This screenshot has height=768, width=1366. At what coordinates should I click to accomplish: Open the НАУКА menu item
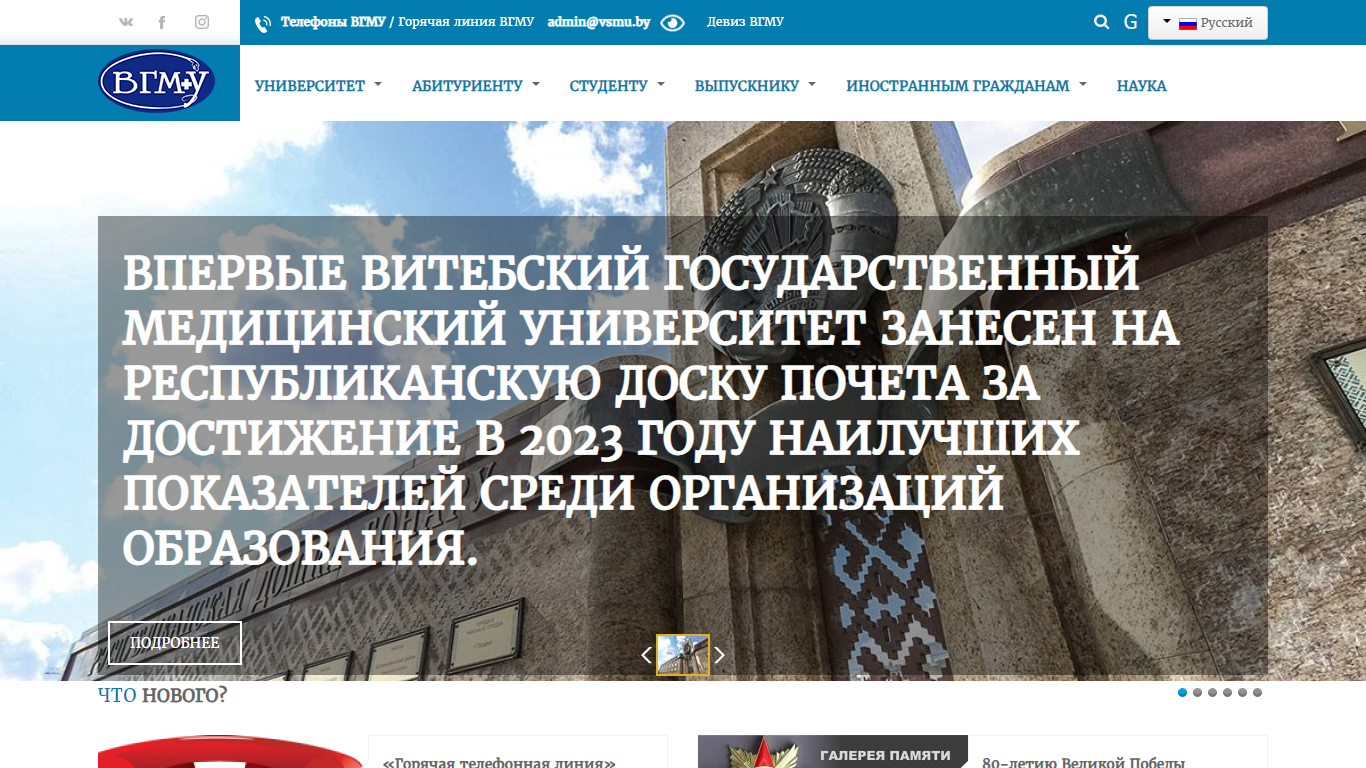pos(1142,86)
